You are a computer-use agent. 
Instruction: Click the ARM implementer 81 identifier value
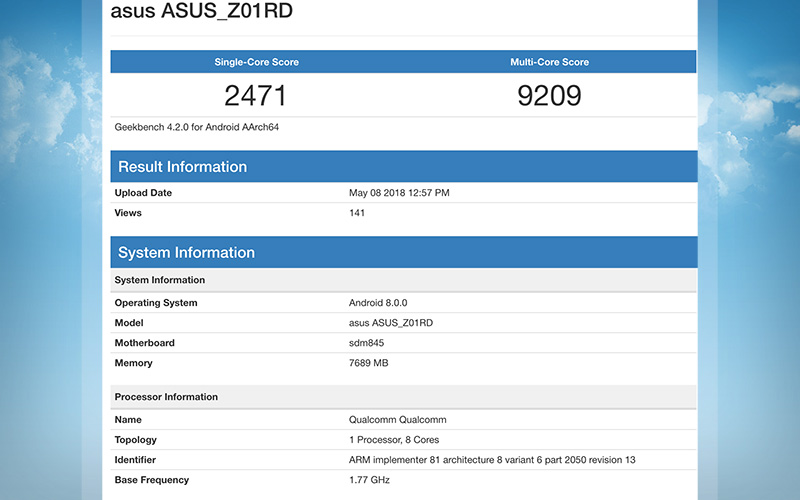[x=492, y=460]
